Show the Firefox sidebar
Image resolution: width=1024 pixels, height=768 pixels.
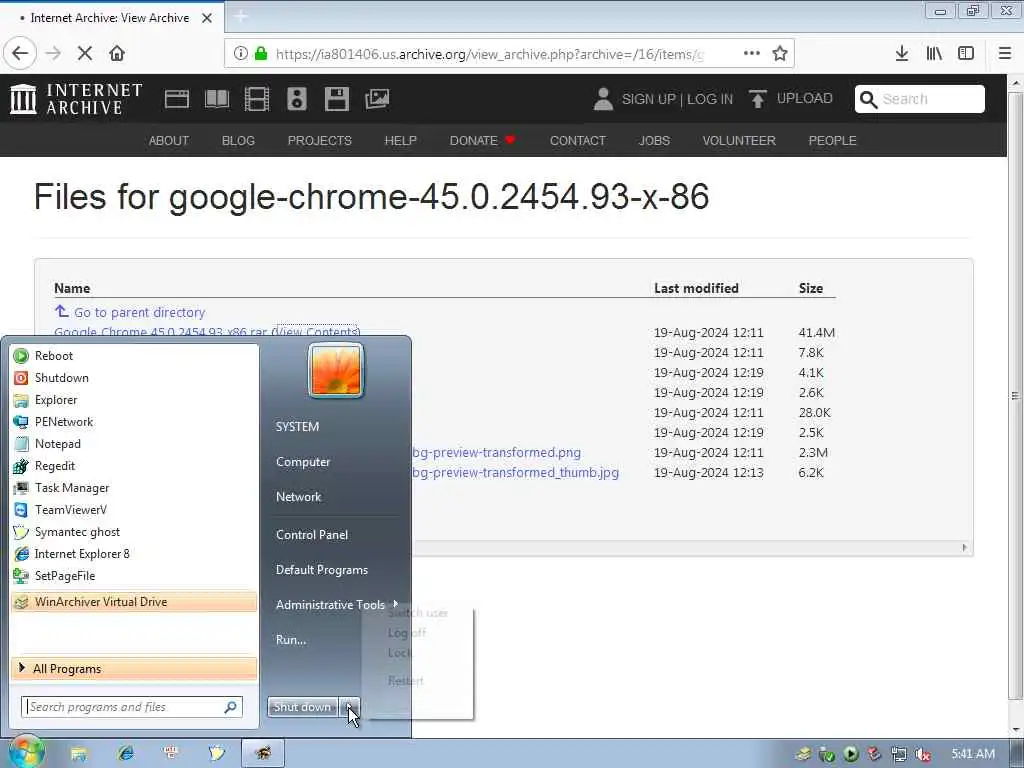[x=966, y=54]
